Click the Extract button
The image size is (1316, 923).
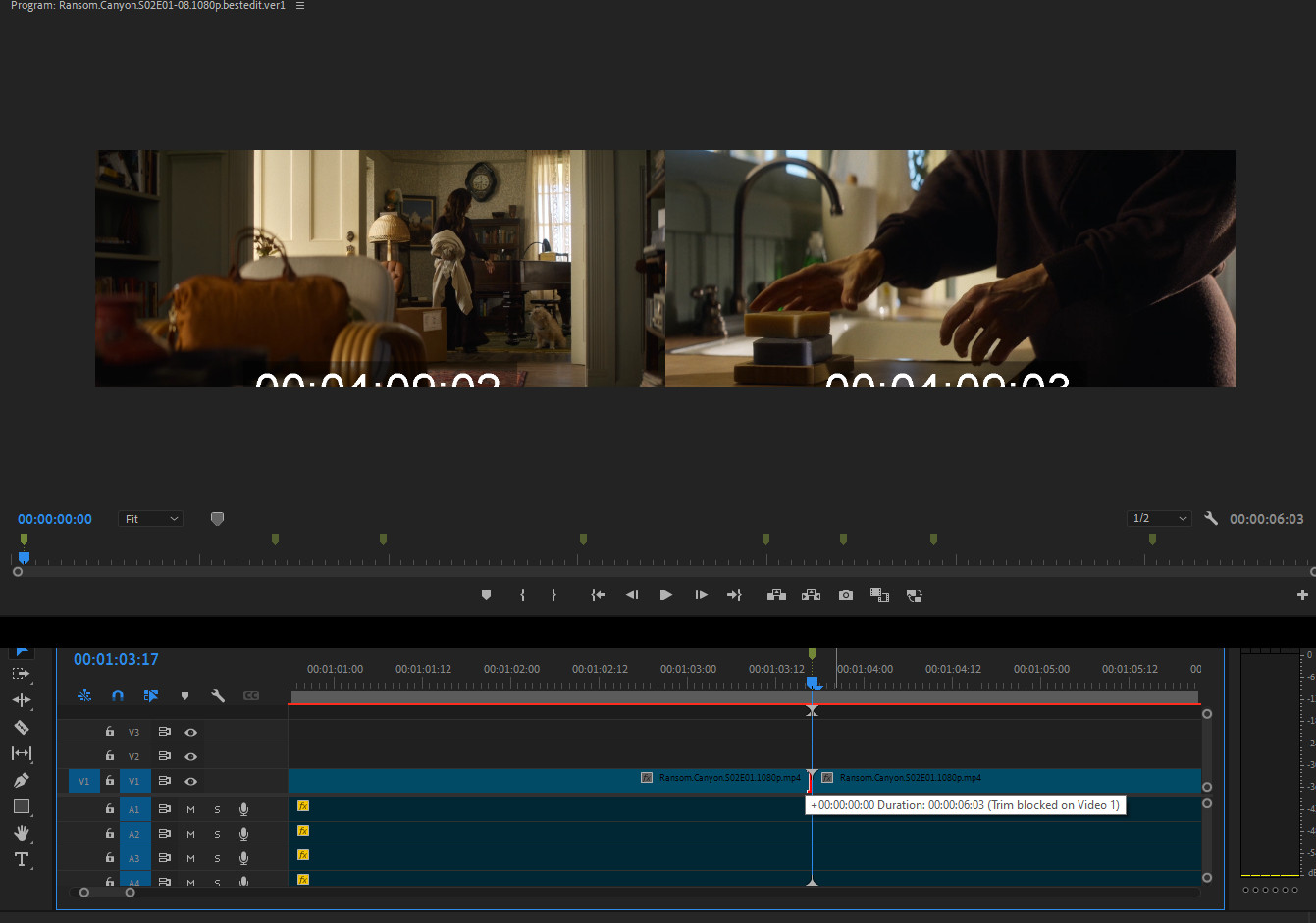click(811, 595)
